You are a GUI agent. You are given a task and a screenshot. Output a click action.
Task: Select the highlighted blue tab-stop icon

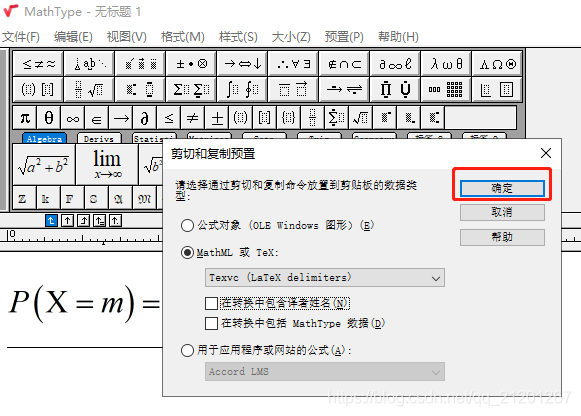(51, 221)
